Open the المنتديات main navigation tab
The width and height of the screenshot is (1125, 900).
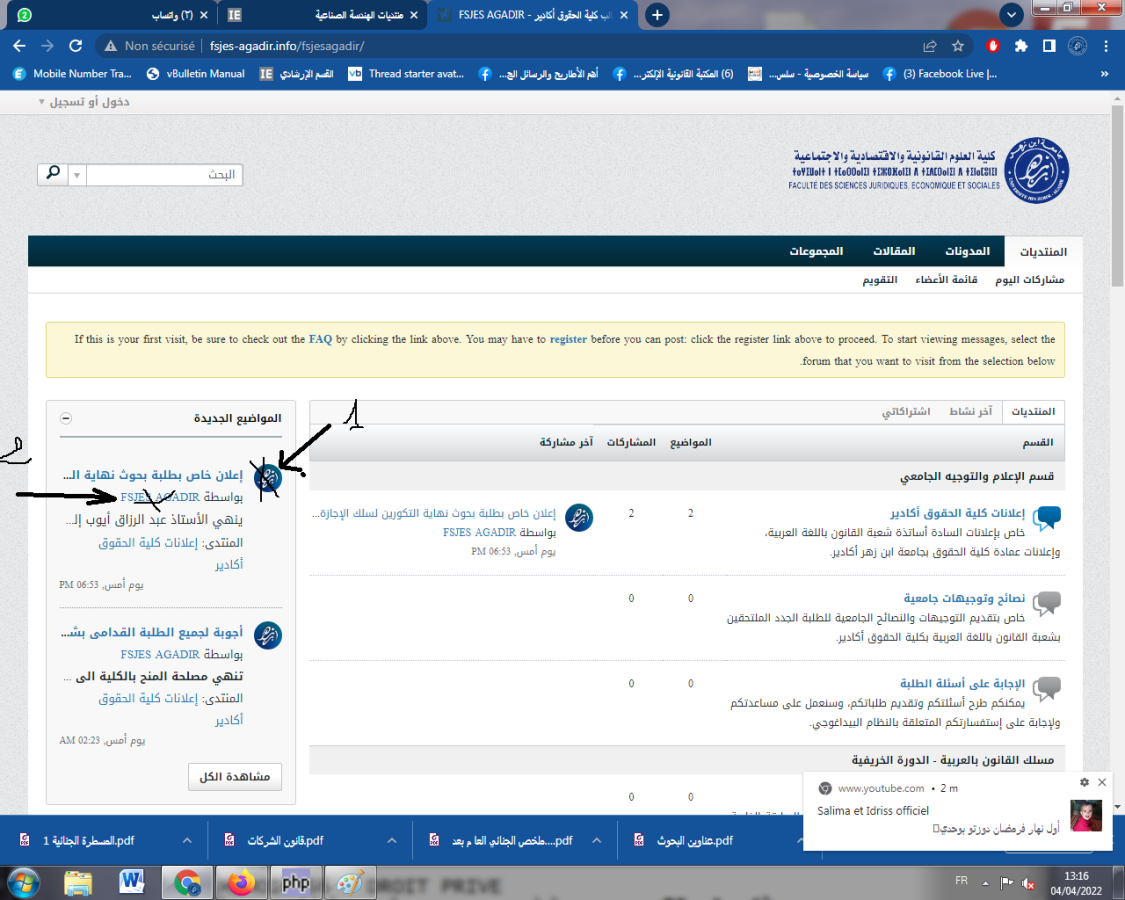point(1043,252)
